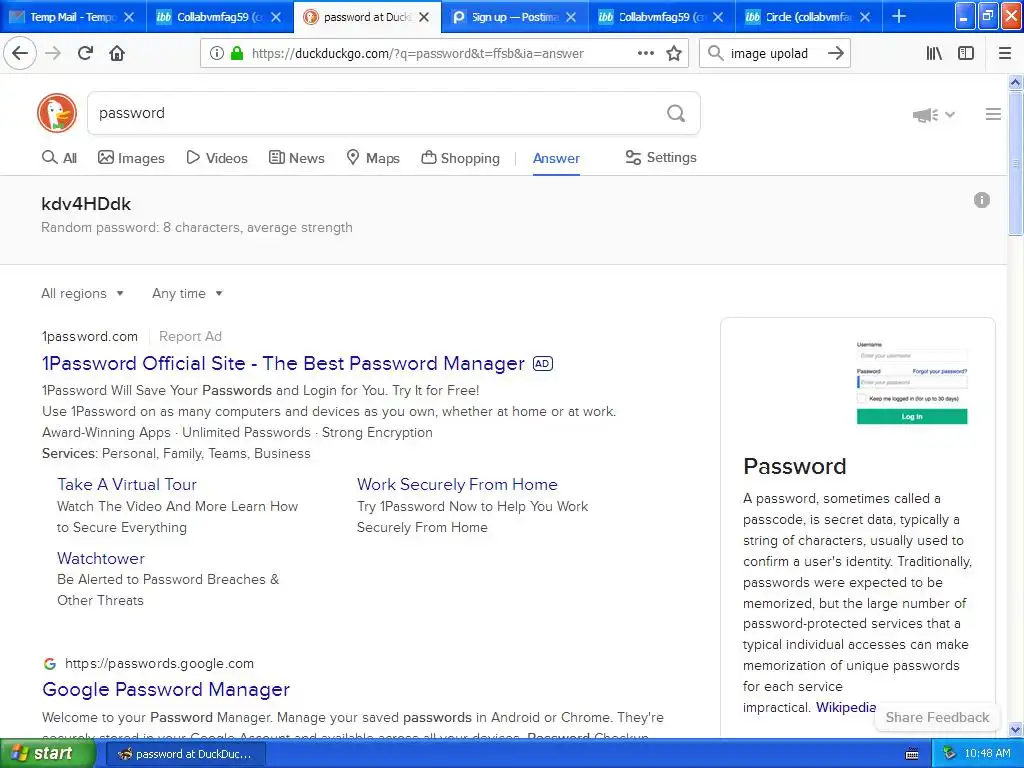
Task: Open the Library bookmarks icon
Action: (934, 53)
